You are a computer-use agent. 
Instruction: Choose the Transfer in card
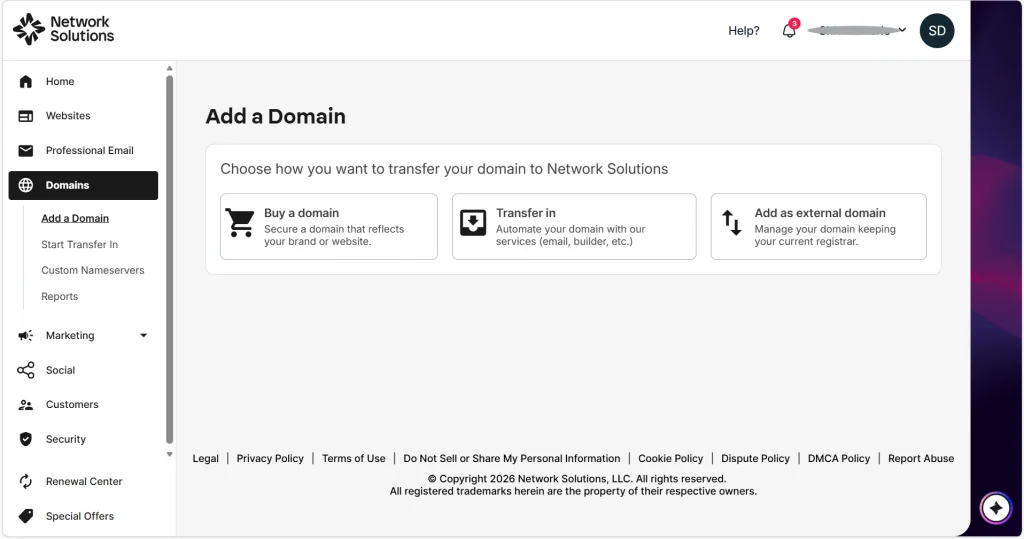point(574,227)
